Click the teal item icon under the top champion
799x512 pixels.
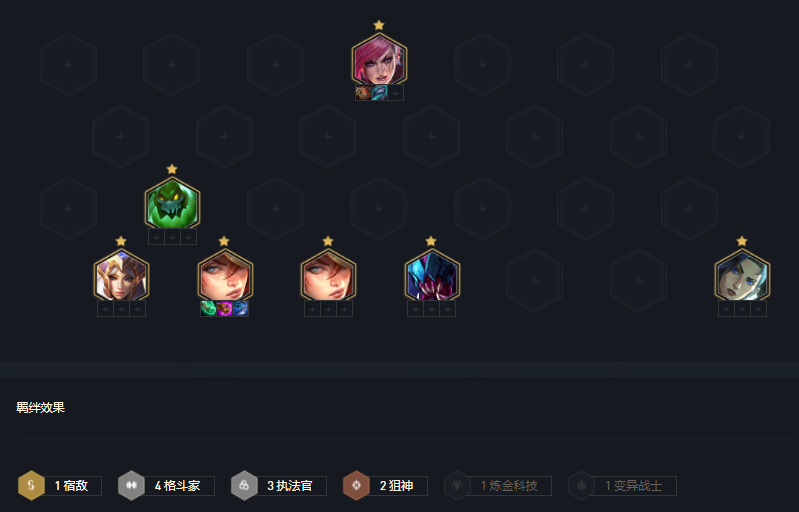click(380, 93)
